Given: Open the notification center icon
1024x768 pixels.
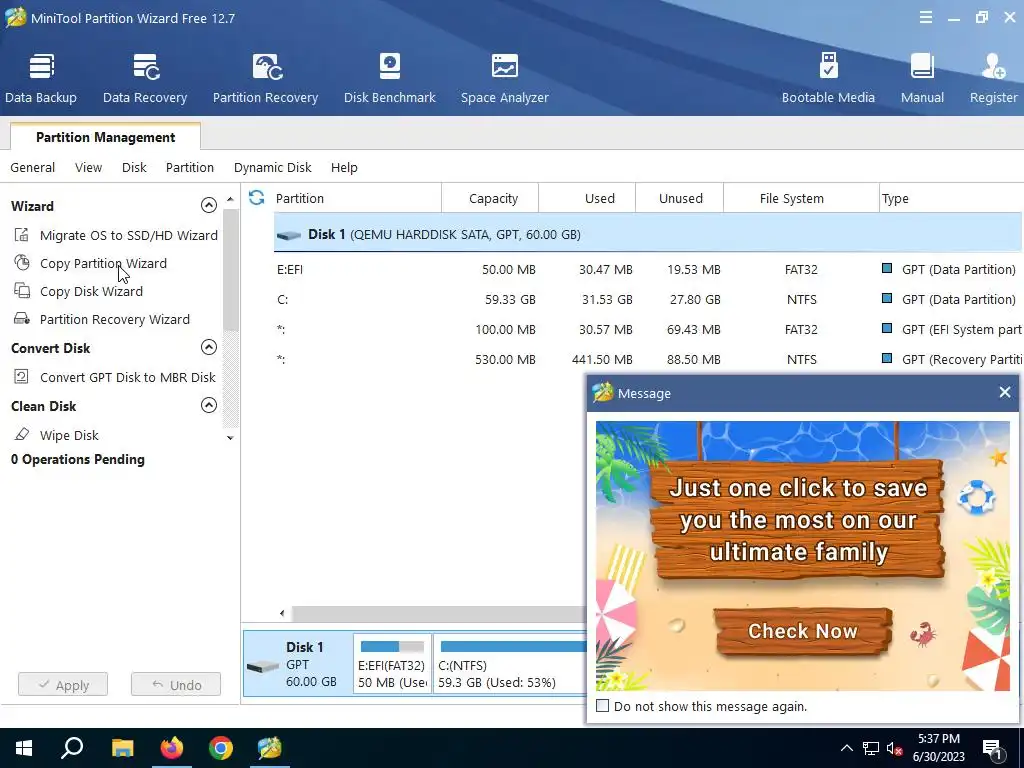Looking at the screenshot, I should tap(993, 750).
